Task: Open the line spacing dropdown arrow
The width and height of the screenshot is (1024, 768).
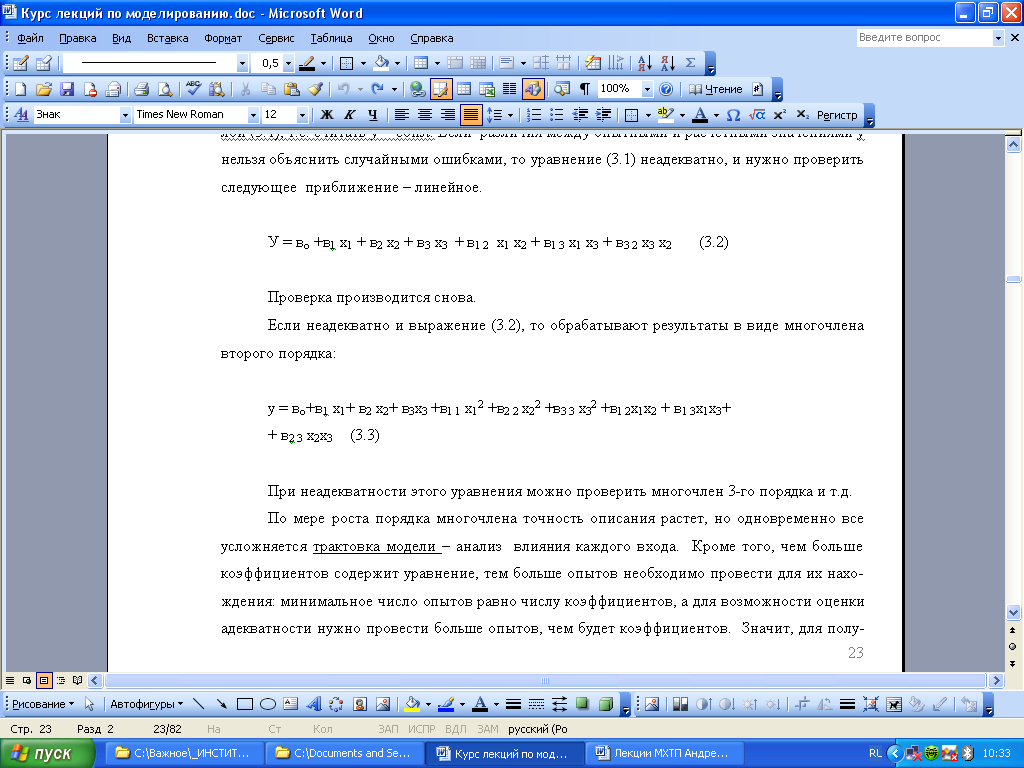Action: pos(511,115)
